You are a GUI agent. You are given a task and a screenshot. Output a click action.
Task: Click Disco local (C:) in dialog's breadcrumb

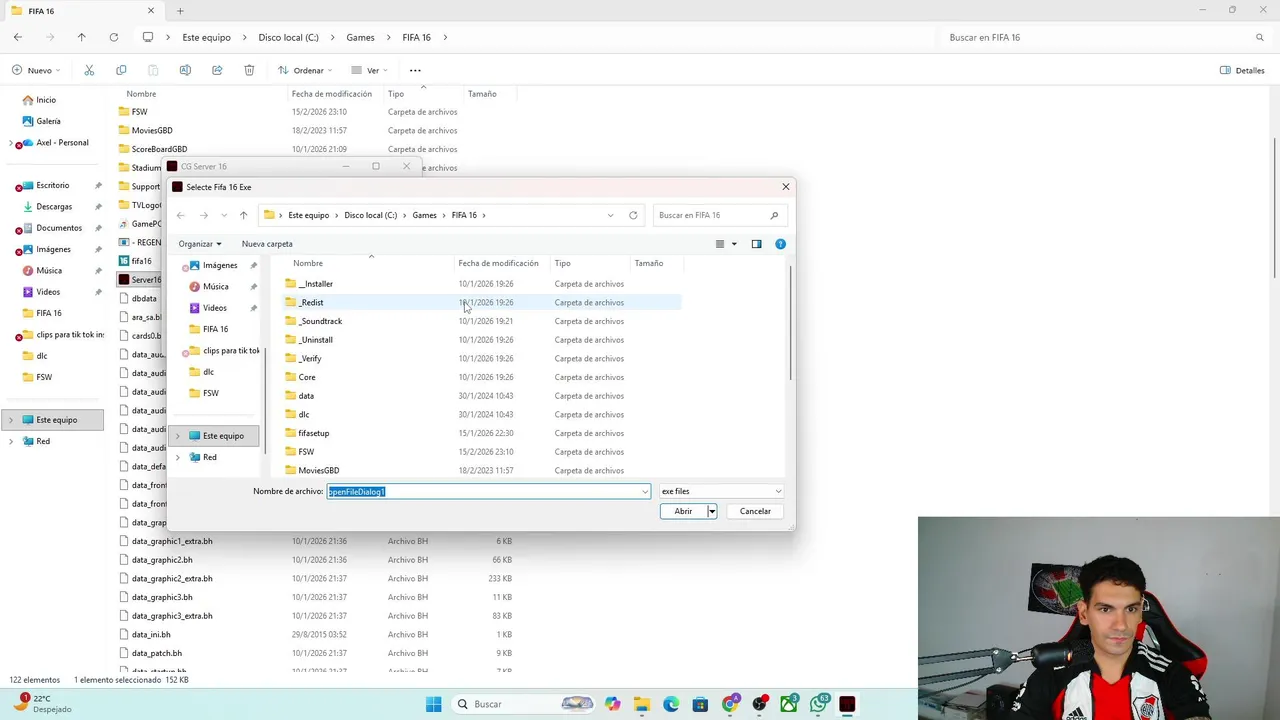point(371,215)
